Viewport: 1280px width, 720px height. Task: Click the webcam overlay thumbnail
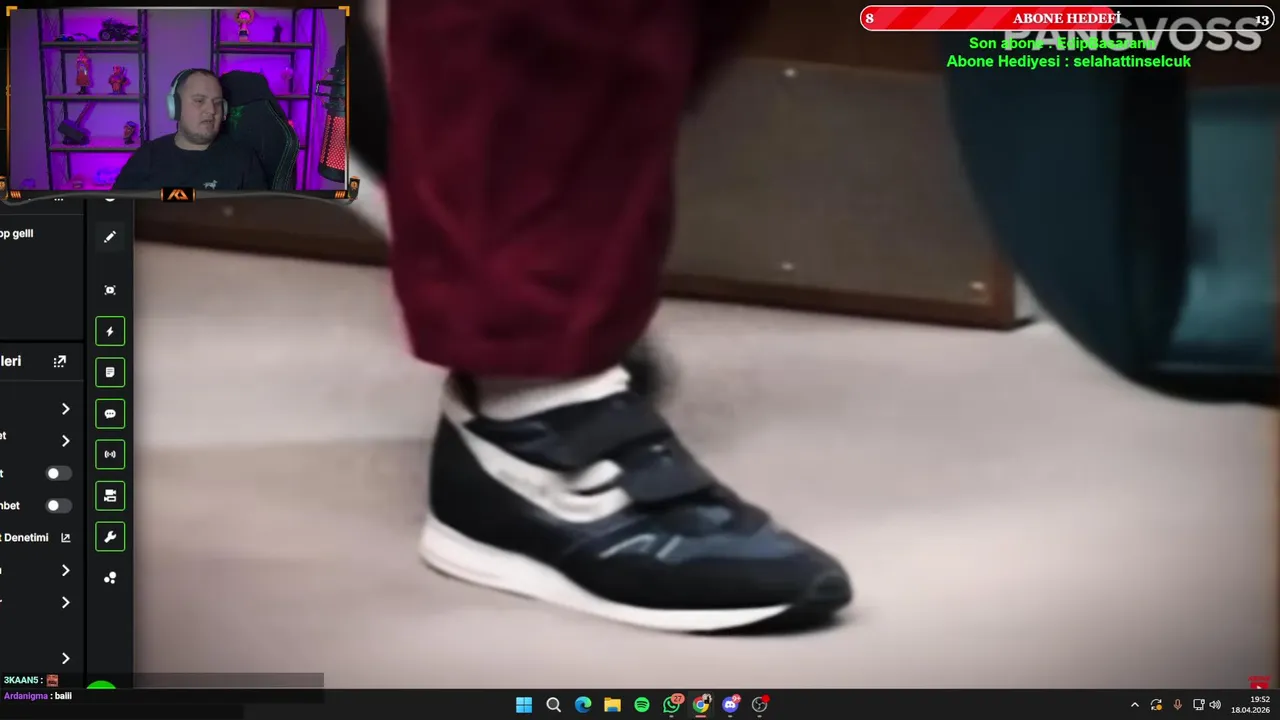(178, 100)
